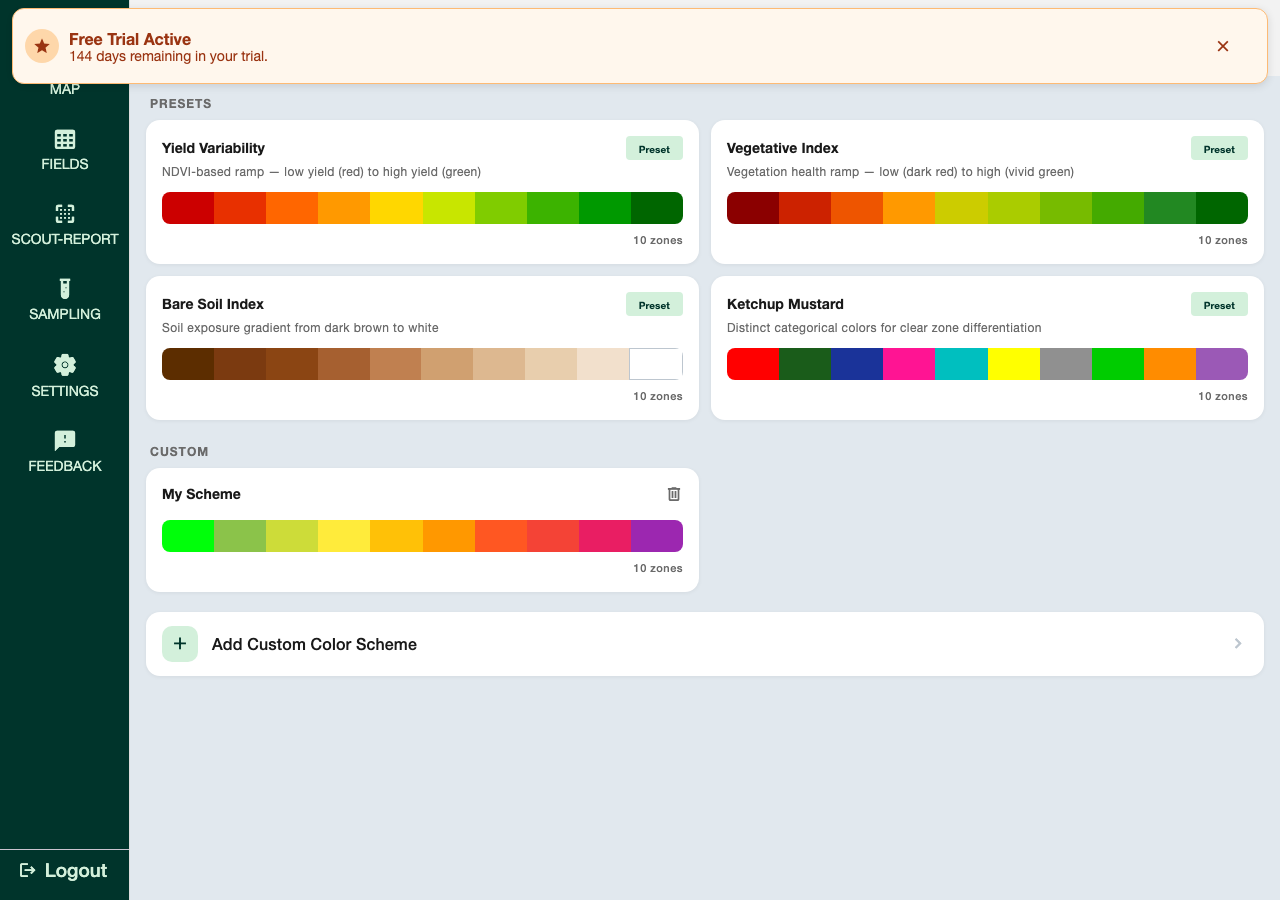Click the first dark red swatch in Vegetative Index

coord(753,208)
